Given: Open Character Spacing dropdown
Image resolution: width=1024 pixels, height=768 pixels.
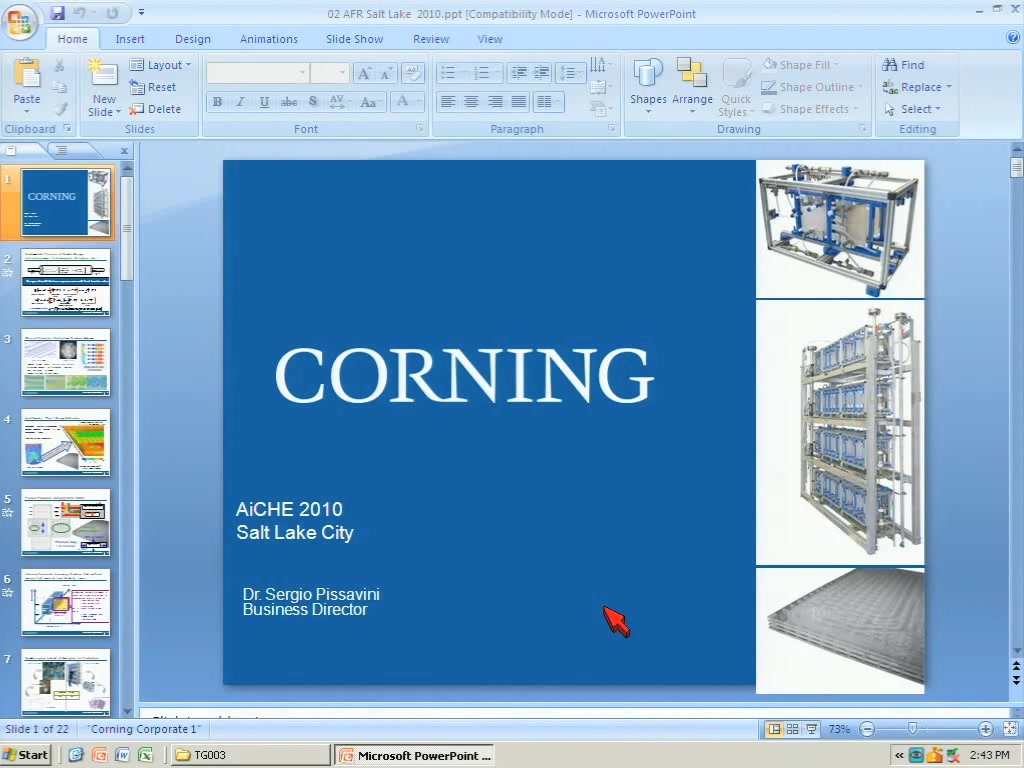Looking at the screenshot, I should click(x=338, y=102).
